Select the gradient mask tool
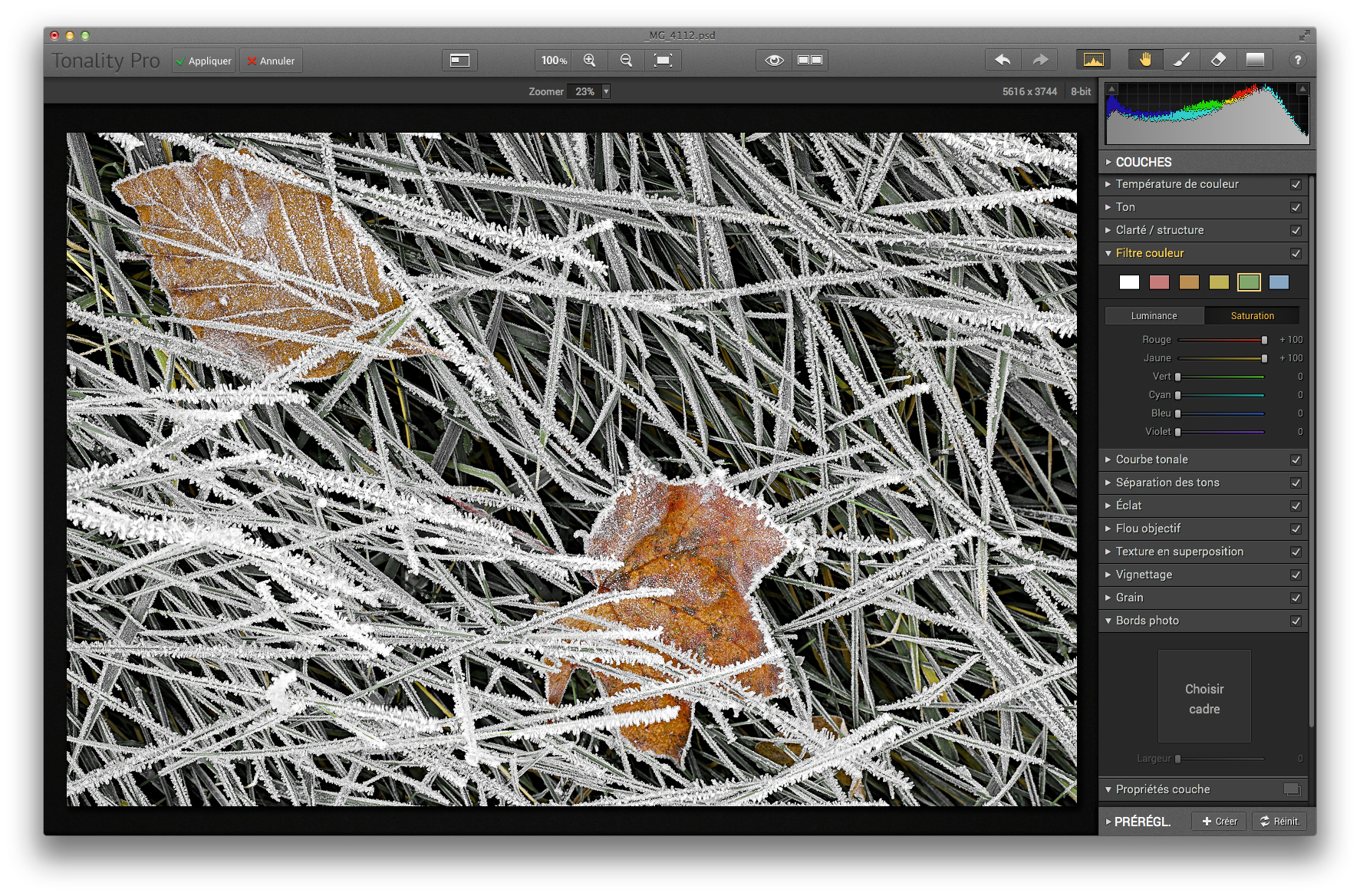 (x=1255, y=61)
